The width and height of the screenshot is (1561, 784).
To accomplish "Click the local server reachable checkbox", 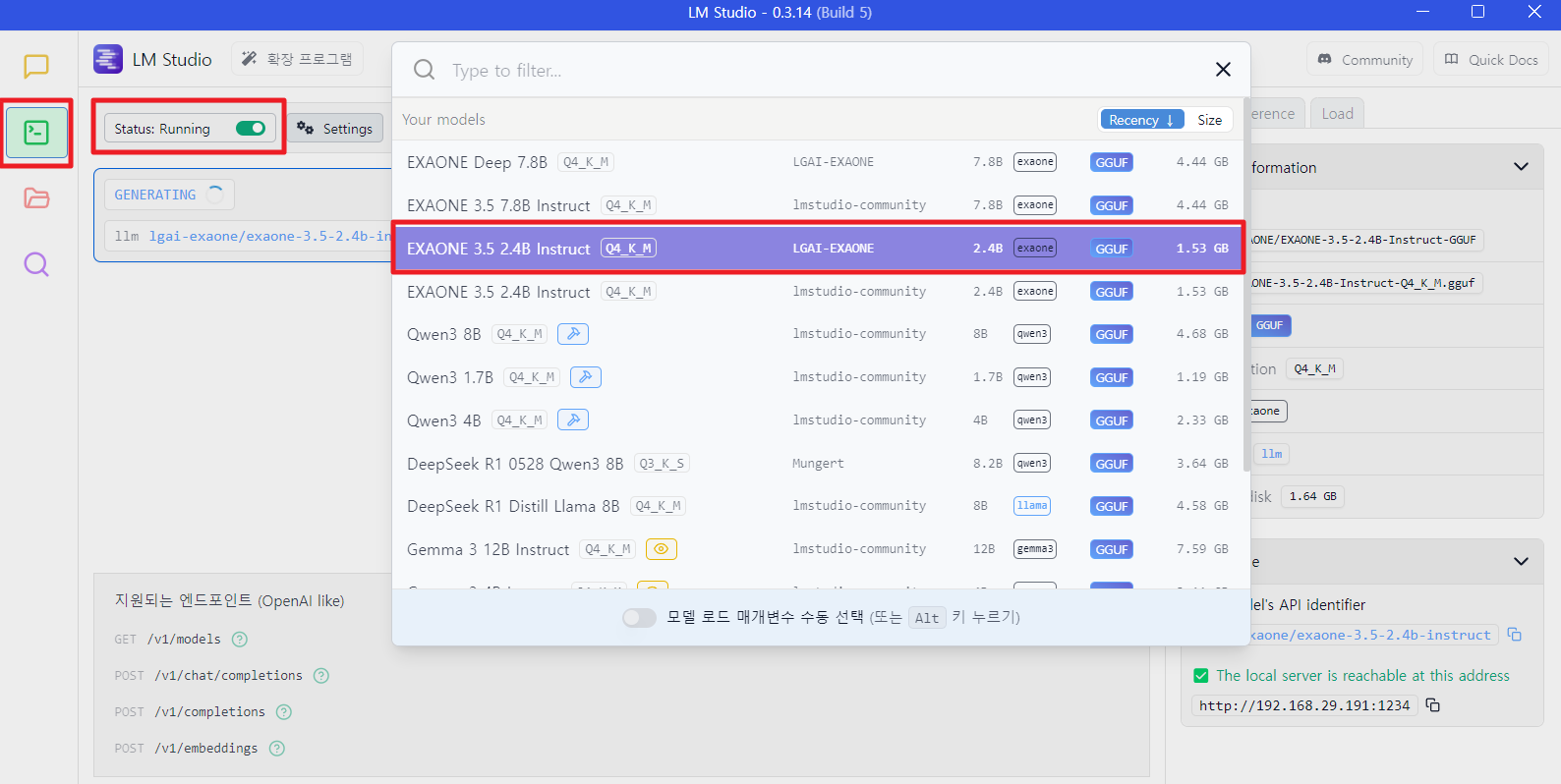I will tap(1200, 676).
